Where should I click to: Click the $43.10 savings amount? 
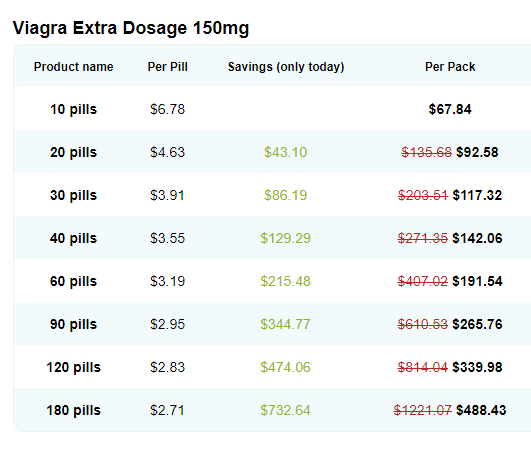pyautogui.click(x=285, y=152)
